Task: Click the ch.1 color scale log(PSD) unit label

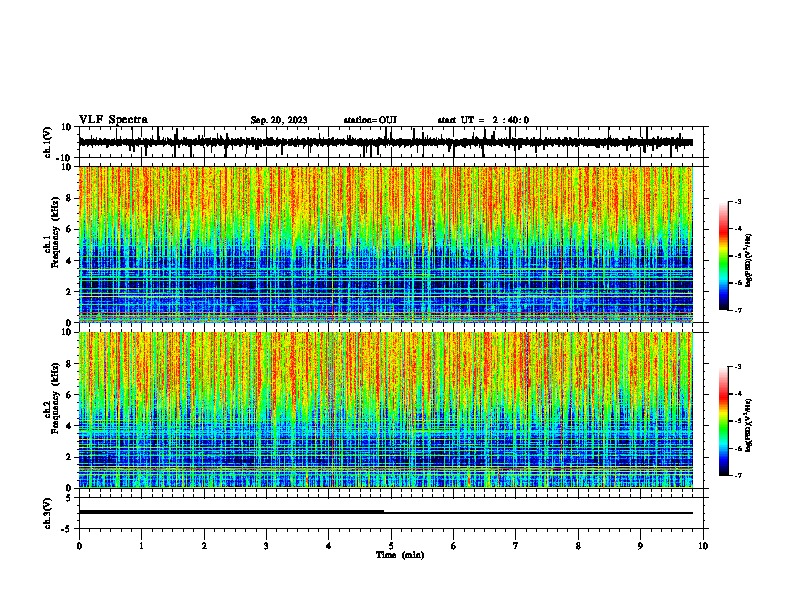Action: point(748,260)
